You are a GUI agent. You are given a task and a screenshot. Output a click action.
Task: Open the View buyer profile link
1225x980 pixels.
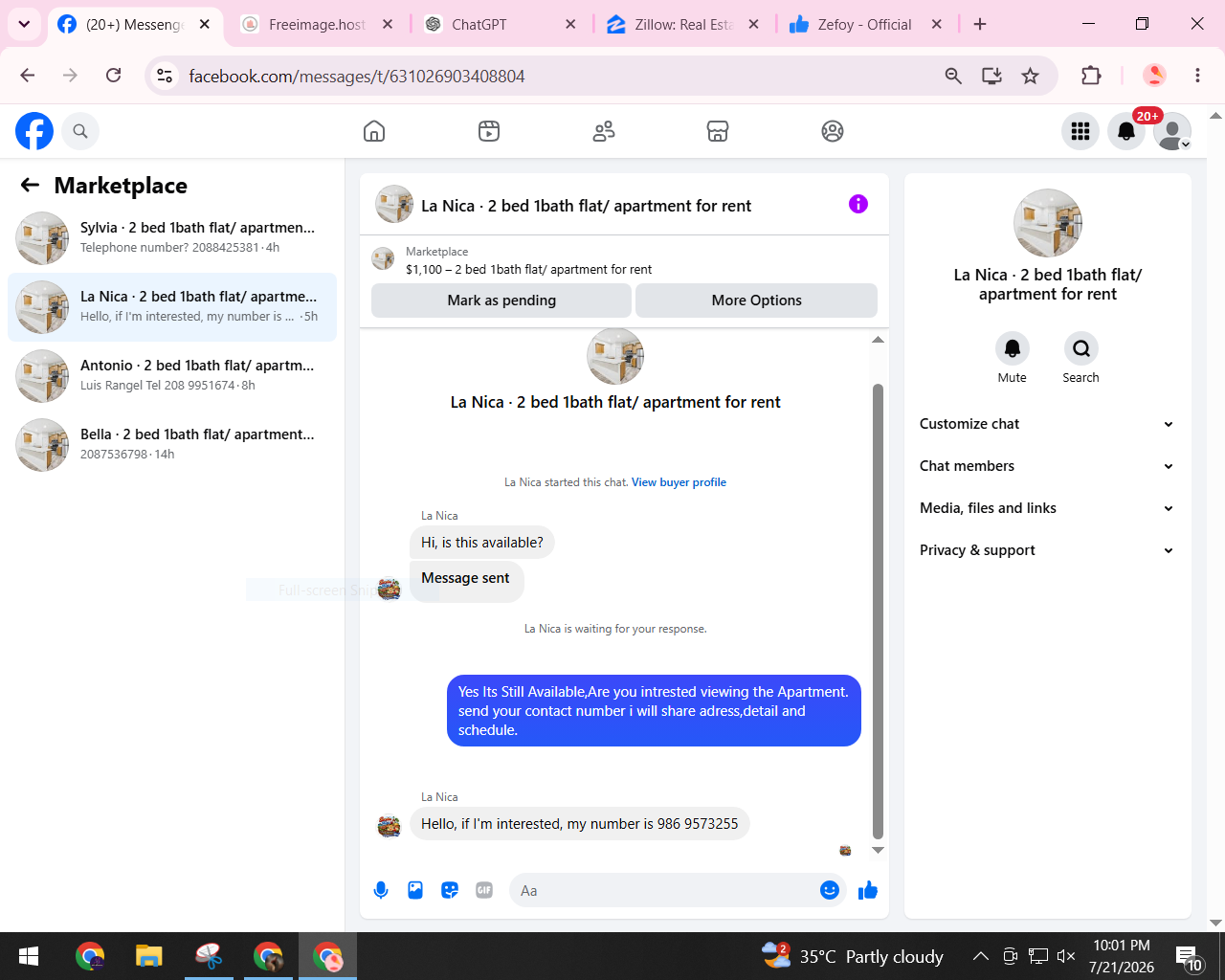pyautogui.click(x=679, y=482)
